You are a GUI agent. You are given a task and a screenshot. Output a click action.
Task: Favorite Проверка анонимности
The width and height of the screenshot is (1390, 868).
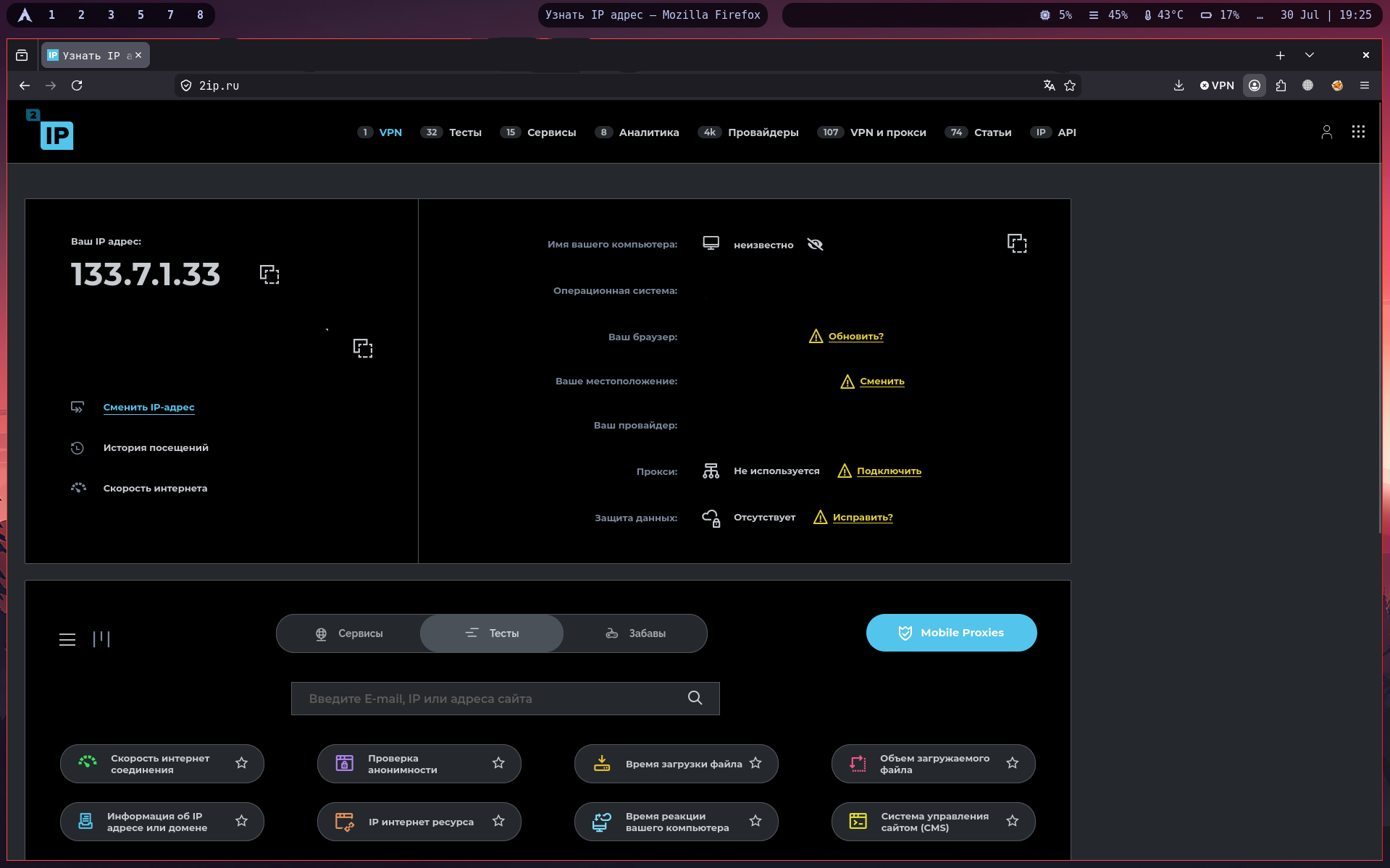click(498, 763)
